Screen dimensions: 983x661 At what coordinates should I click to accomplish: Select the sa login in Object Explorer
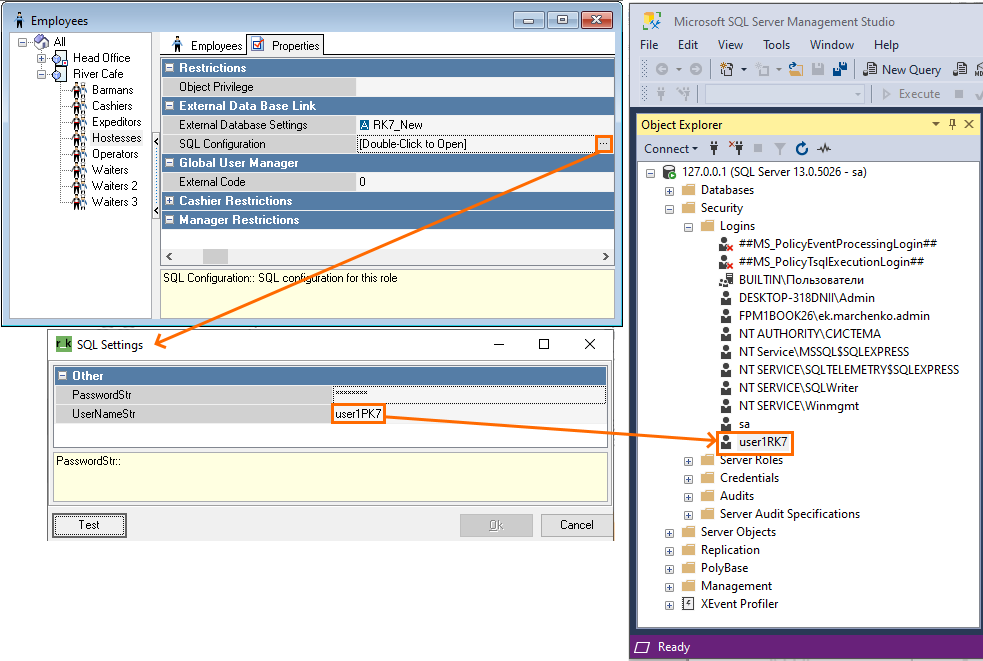[744, 425]
